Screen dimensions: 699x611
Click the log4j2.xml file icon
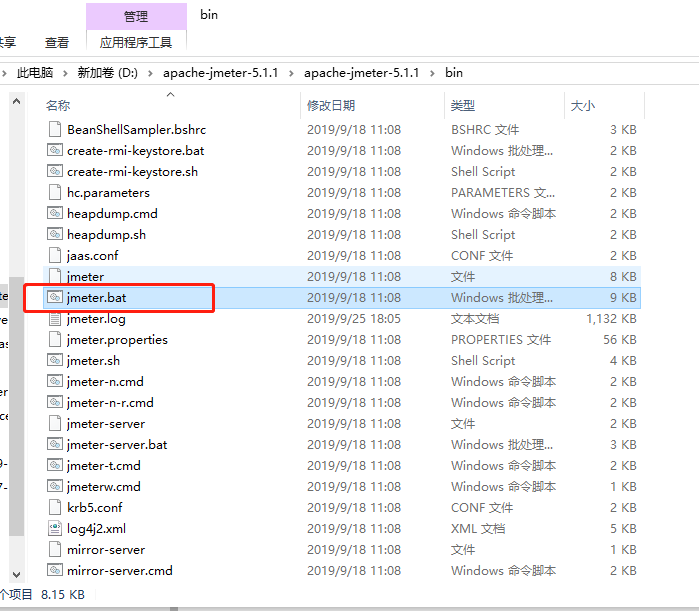[55, 528]
